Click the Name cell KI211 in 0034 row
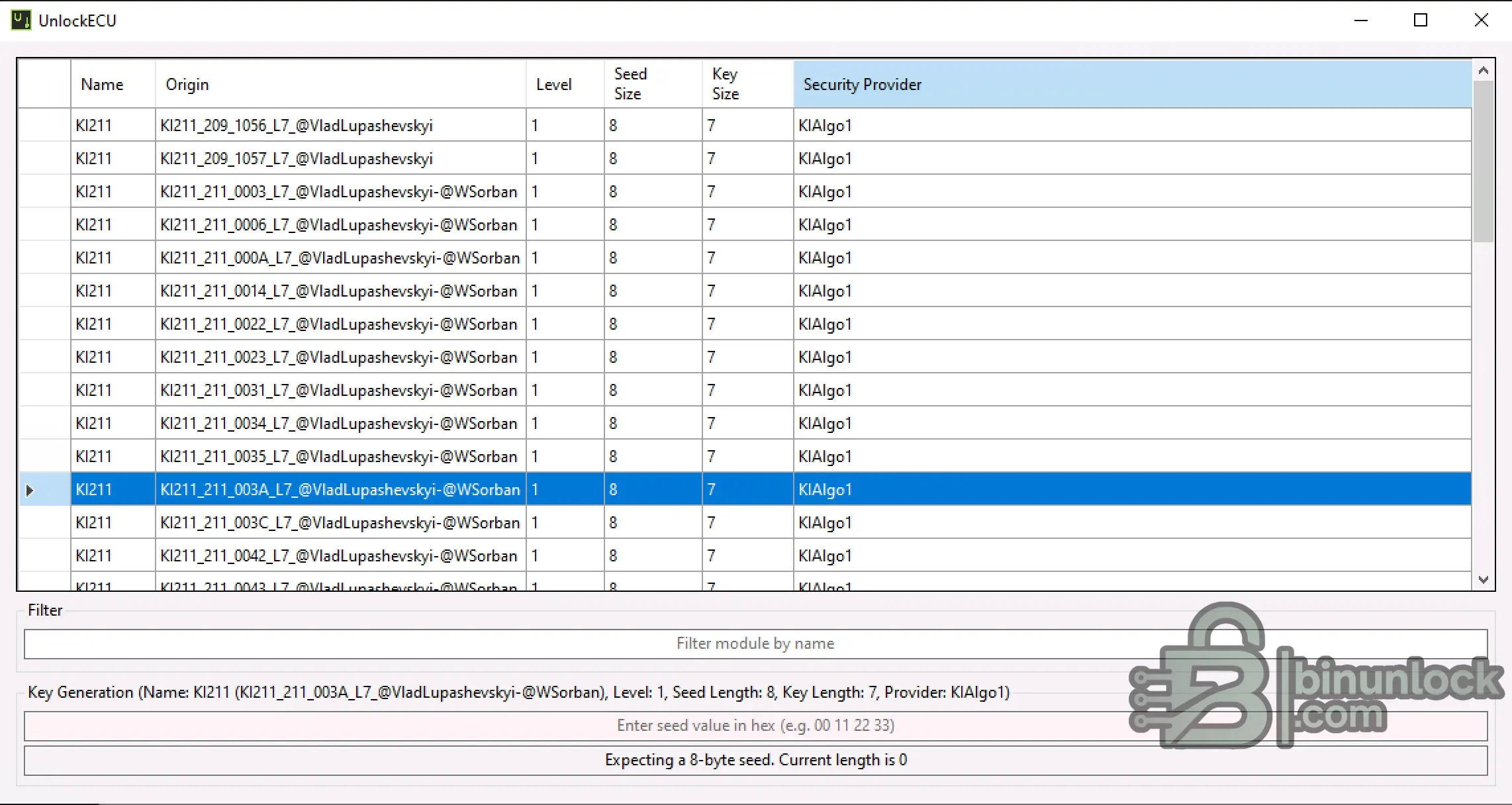 click(113, 423)
